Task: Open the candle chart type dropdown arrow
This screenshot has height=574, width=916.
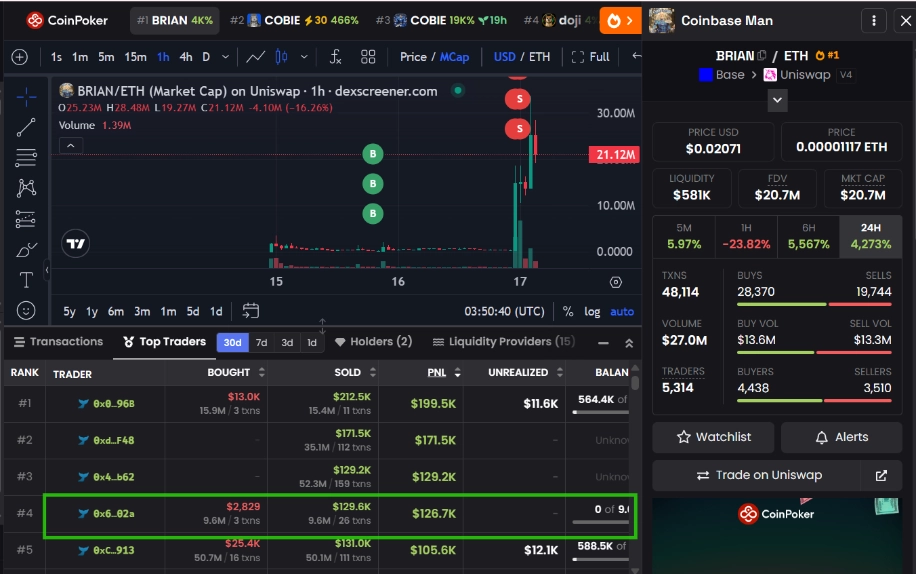Action: point(304,57)
